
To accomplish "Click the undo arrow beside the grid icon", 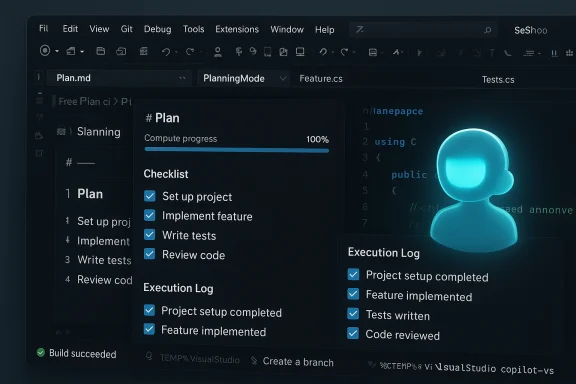I will [166, 52].
